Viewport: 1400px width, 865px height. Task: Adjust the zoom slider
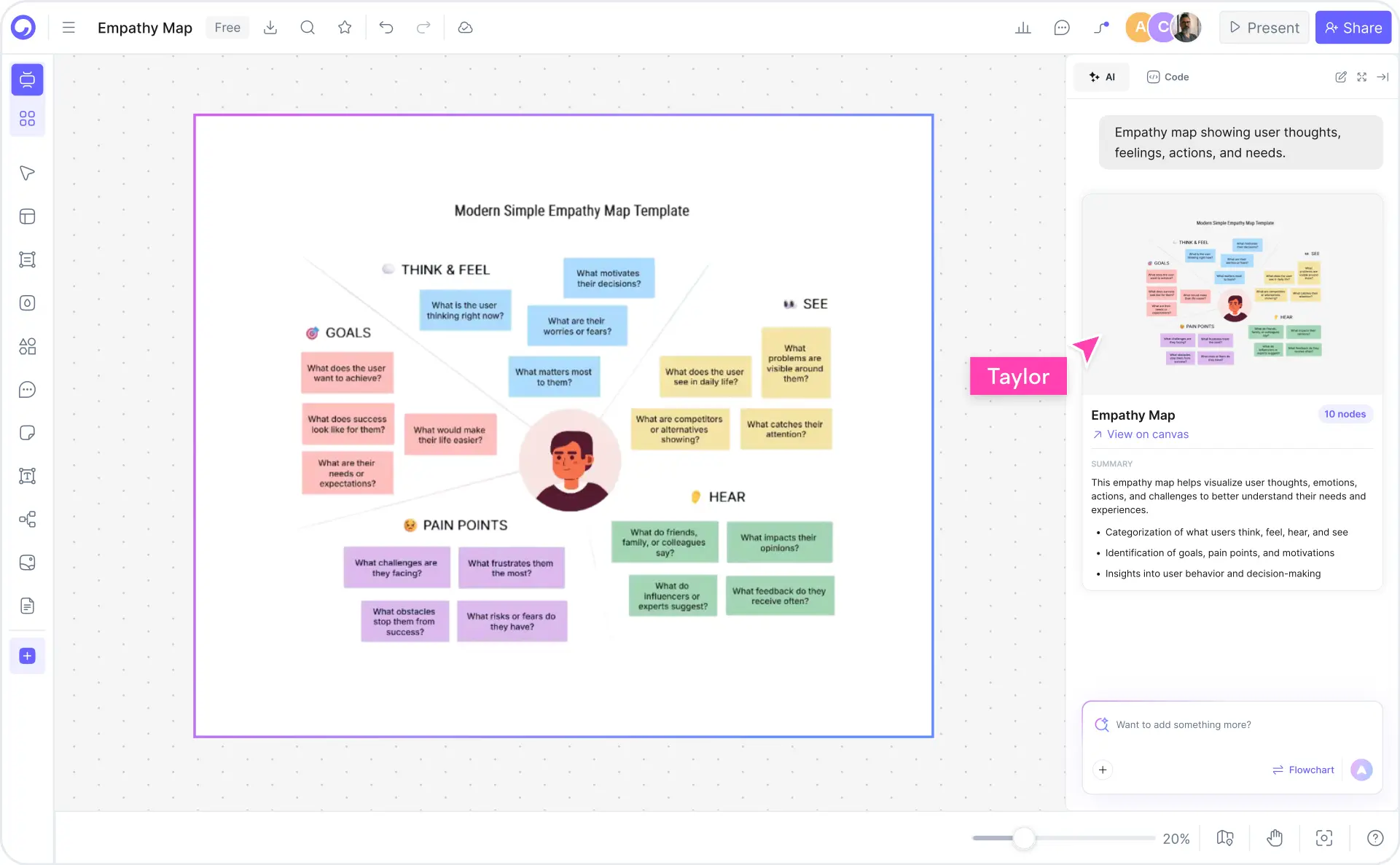(x=1025, y=838)
